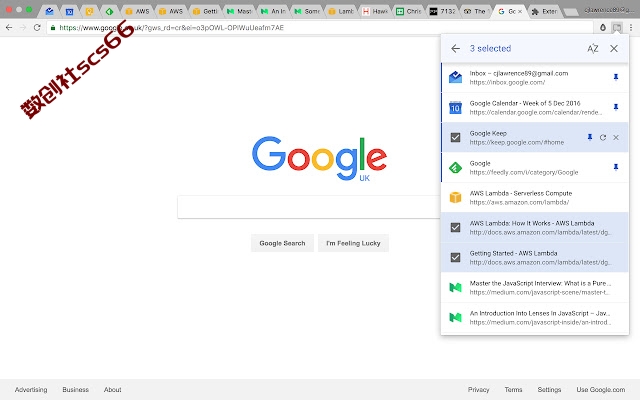Viewport: 640px width, 400px height.
Task: Select the AWS Lambda - Serverless Compute row
Action: [x=535, y=198]
